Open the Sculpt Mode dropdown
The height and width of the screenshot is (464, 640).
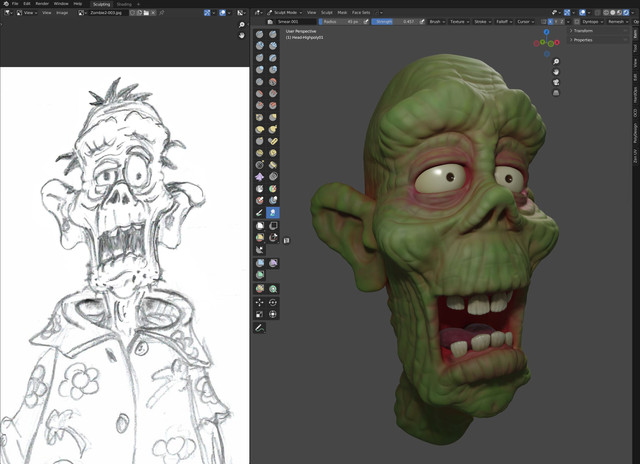pos(284,12)
